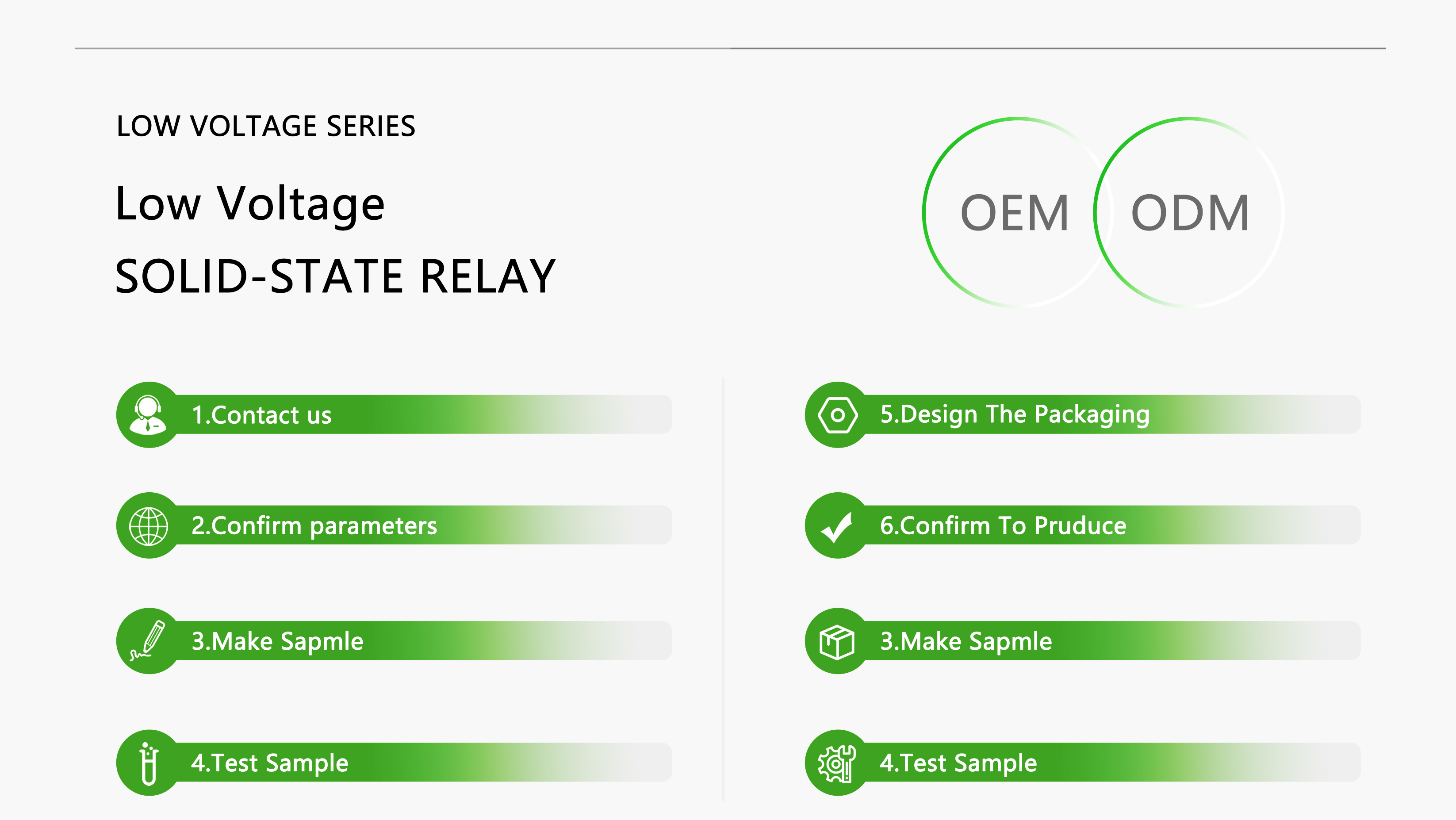Click the customer service headset icon

pyautogui.click(x=148, y=414)
